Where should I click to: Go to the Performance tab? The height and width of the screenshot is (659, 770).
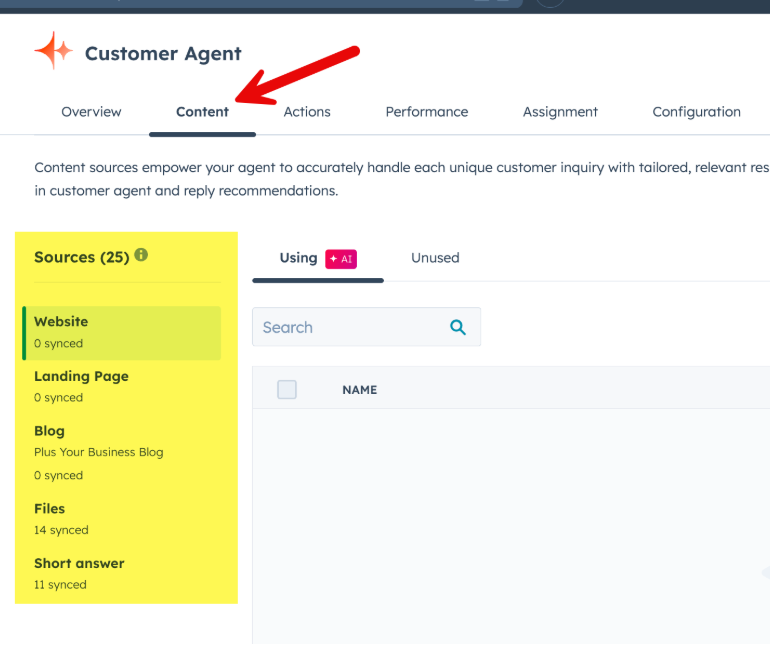pos(426,112)
